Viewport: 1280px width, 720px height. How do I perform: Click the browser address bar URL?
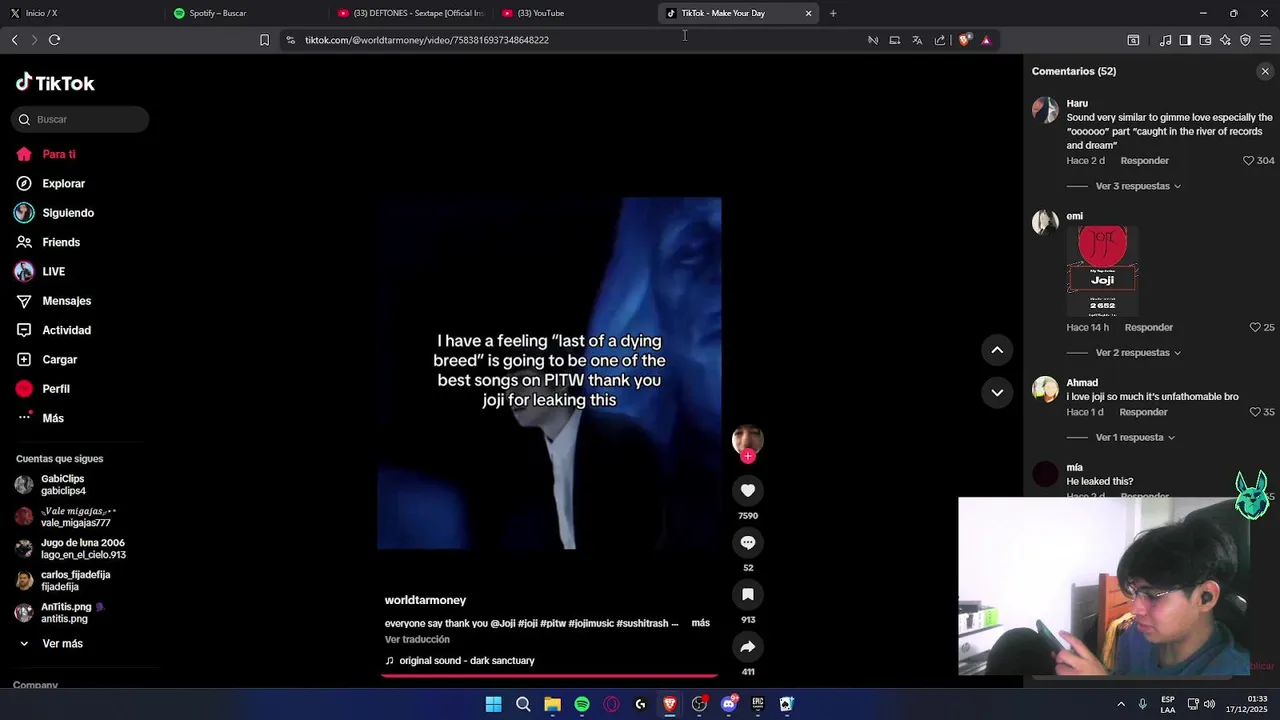pyautogui.click(x=427, y=40)
